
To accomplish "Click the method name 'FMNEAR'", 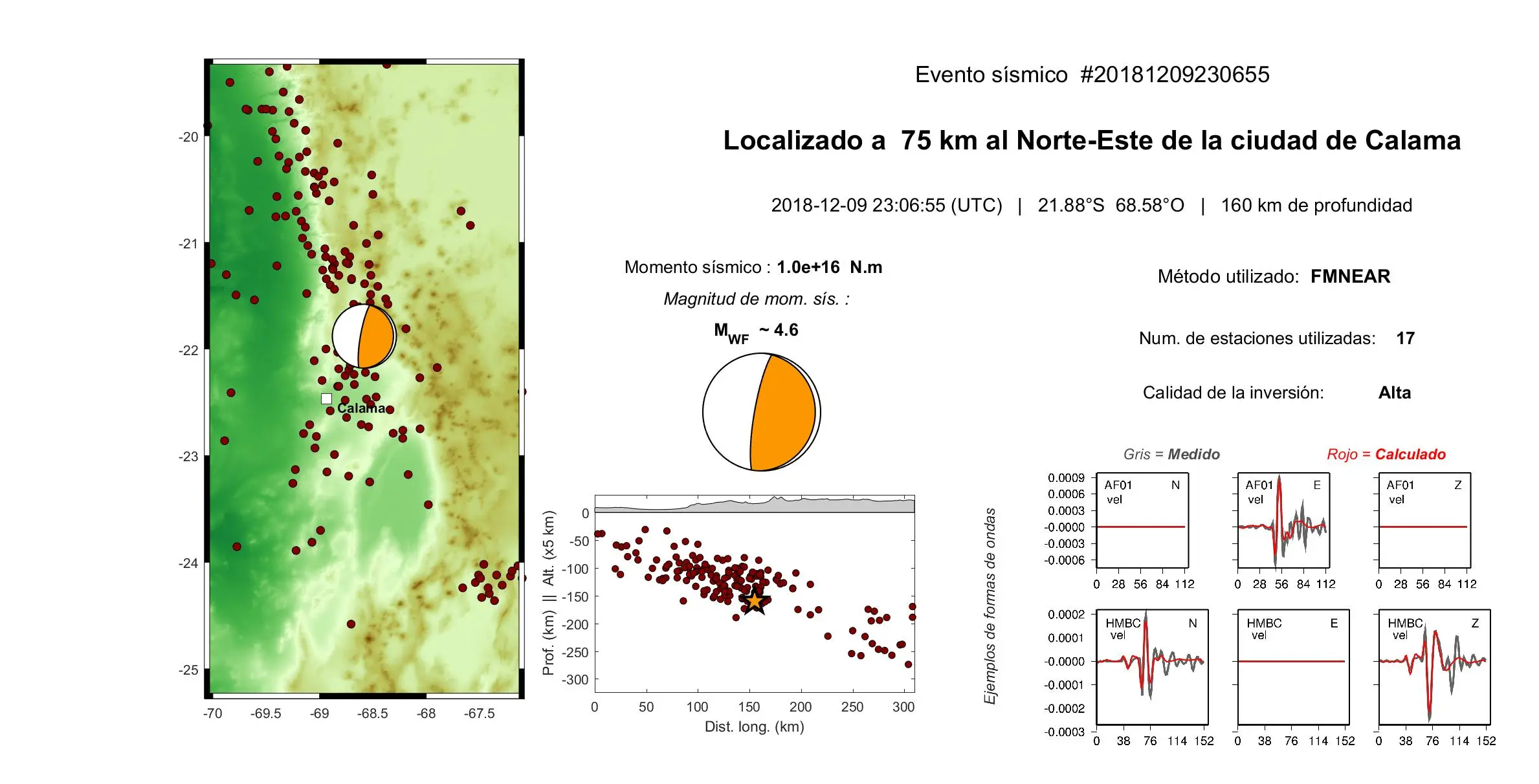I will 1350,276.
